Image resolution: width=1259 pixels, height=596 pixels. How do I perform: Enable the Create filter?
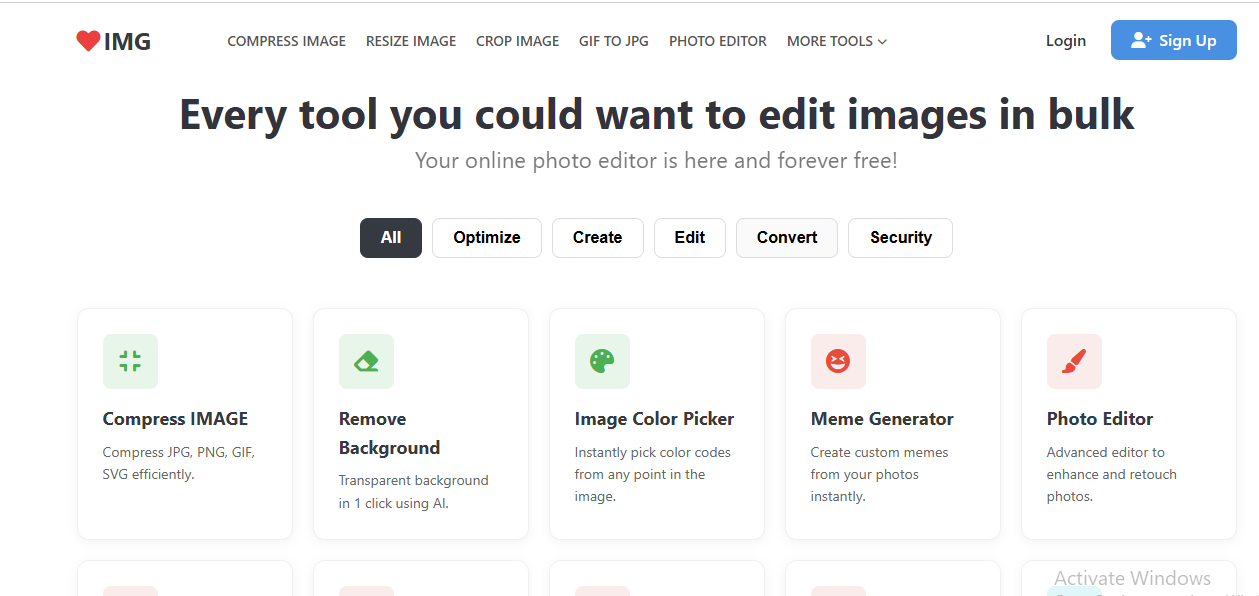(x=597, y=237)
